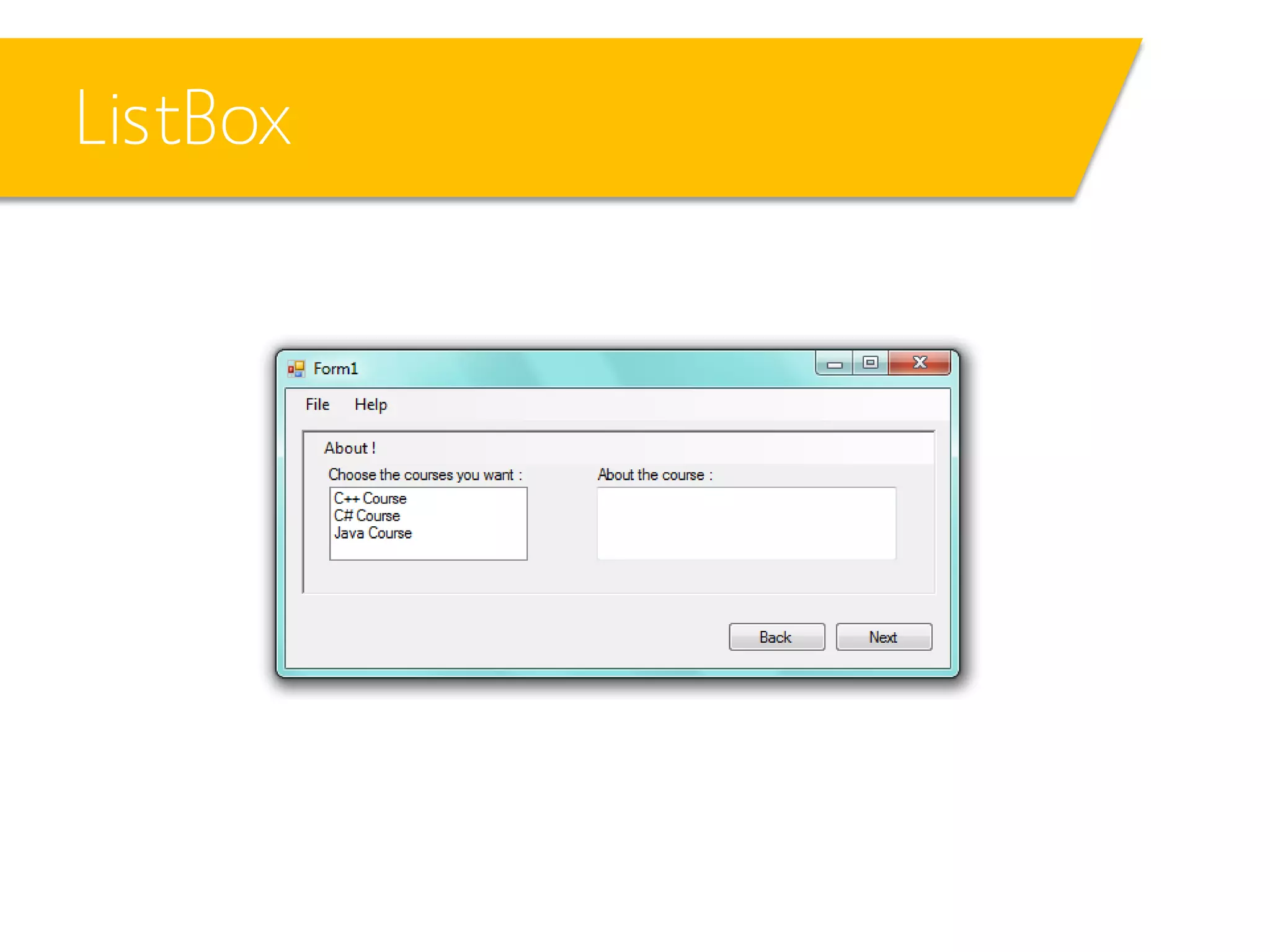The width and height of the screenshot is (1270, 952).
Task: Click the Form1 window icon
Action: (296, 369)
